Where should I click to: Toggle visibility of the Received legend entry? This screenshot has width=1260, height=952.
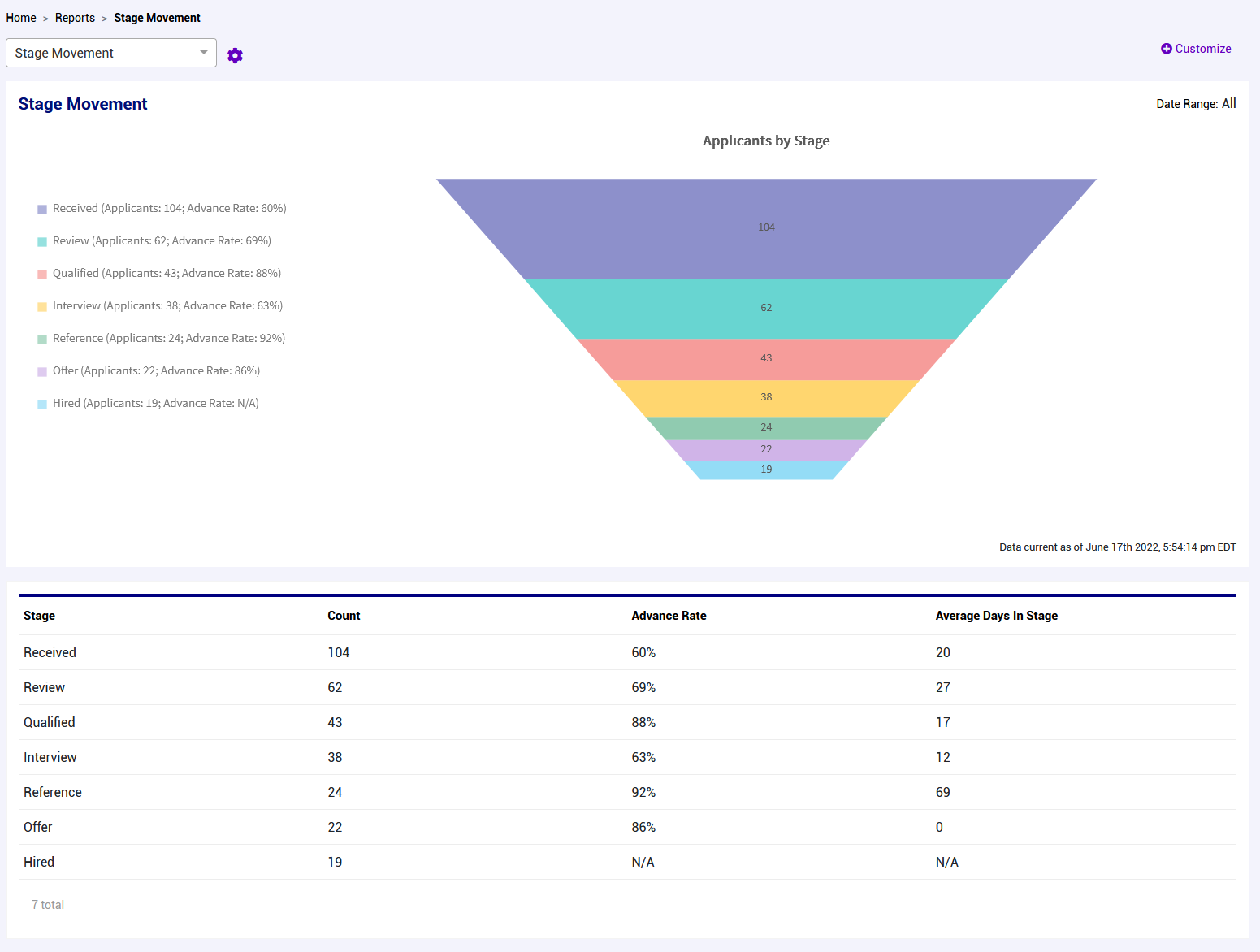pyautogui.click(x=169, y=209)
